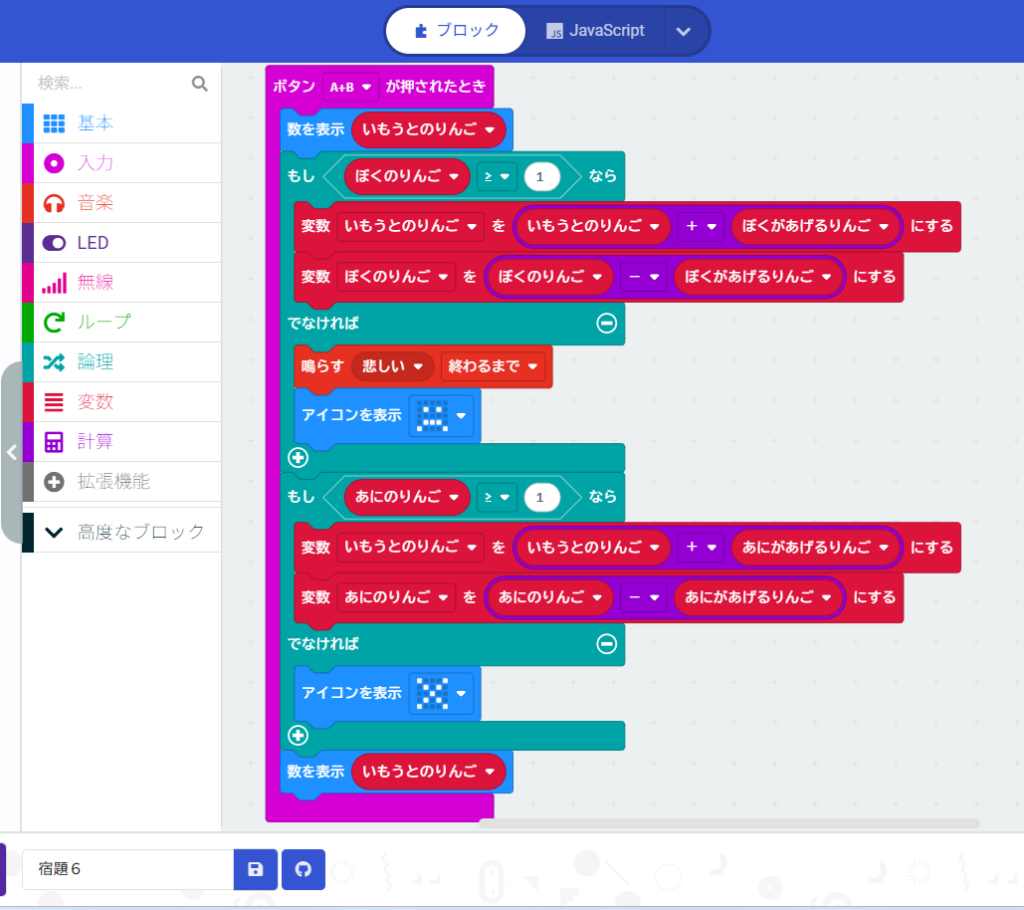Change second ≥ comparison operator
This screenshot has height=910, width=1024.
click(496, 497)
